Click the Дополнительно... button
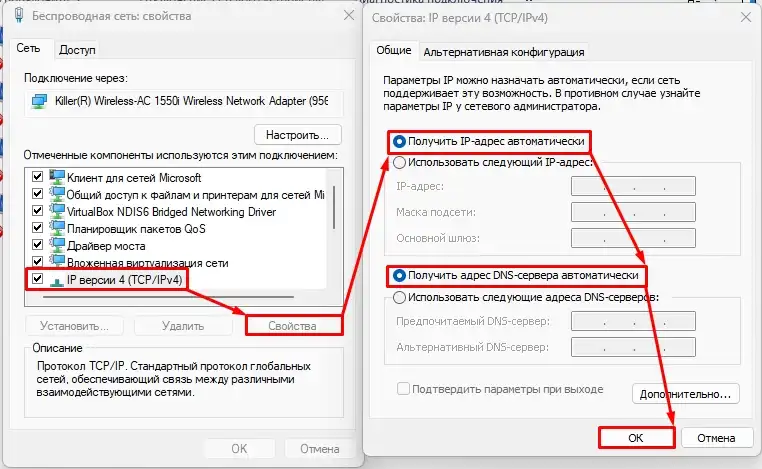Screen dimensions: 762x469 point(686,394)
